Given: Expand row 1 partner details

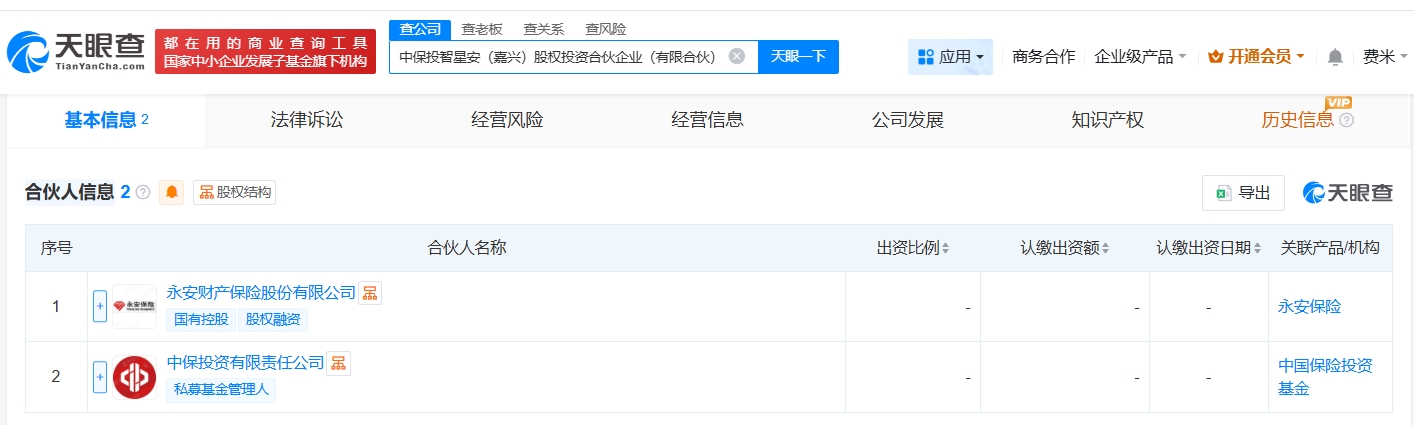Looking at the screenshot, I should coord(100,306).
